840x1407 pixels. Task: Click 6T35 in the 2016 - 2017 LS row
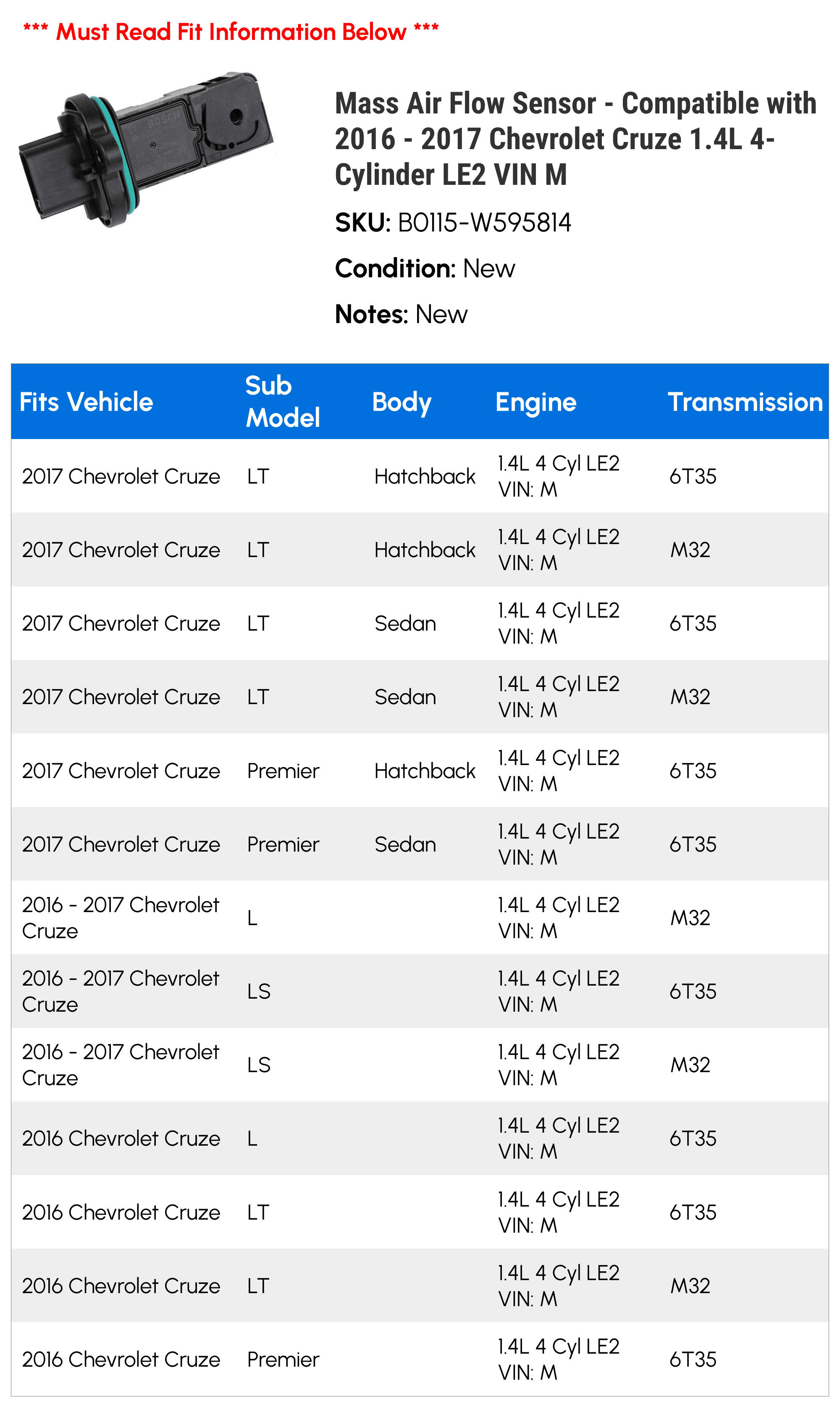tap(693, 991)
